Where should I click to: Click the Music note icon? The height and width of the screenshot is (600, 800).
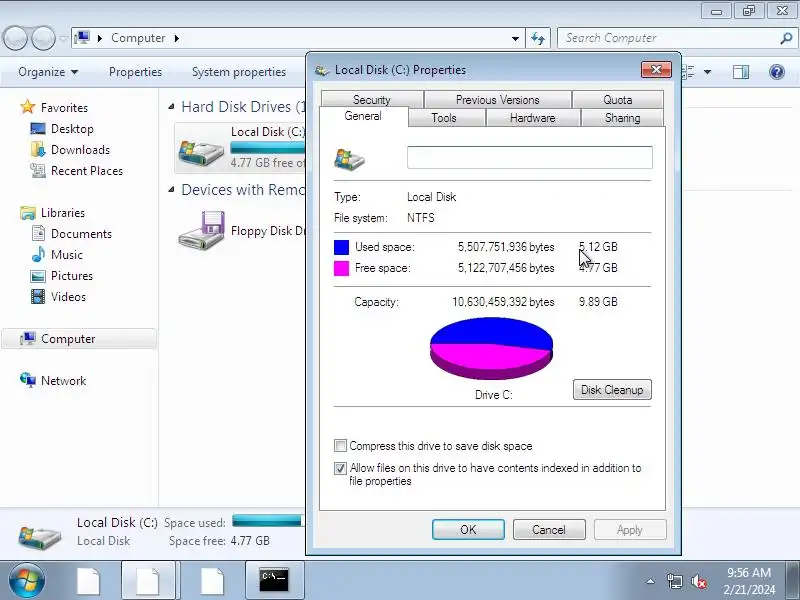38,254
